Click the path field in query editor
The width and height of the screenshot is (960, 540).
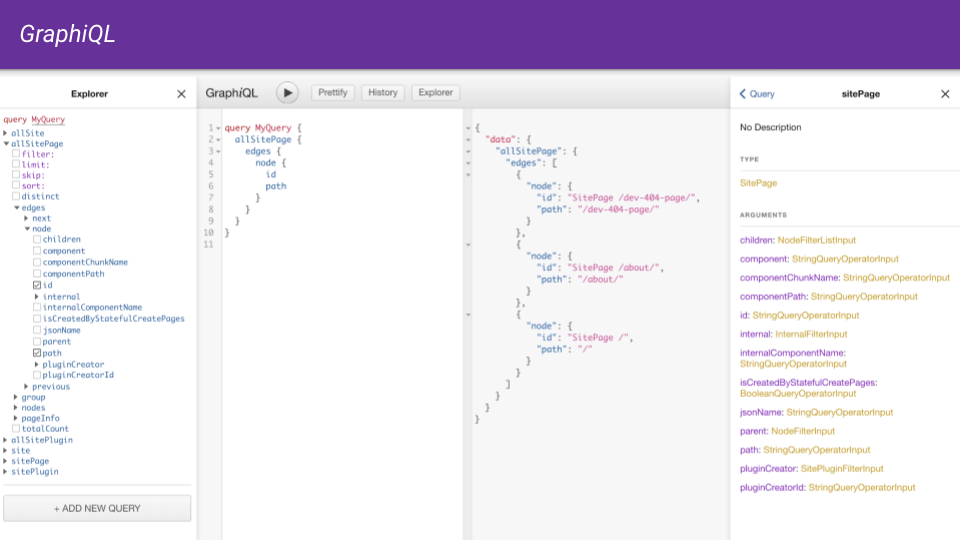coord(276,186)
